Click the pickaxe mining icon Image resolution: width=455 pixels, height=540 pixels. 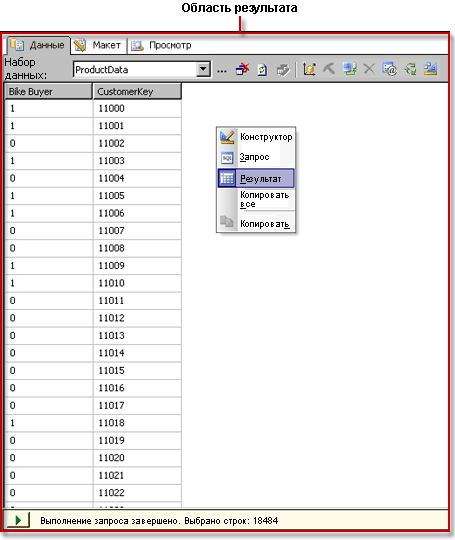(329, 68)
